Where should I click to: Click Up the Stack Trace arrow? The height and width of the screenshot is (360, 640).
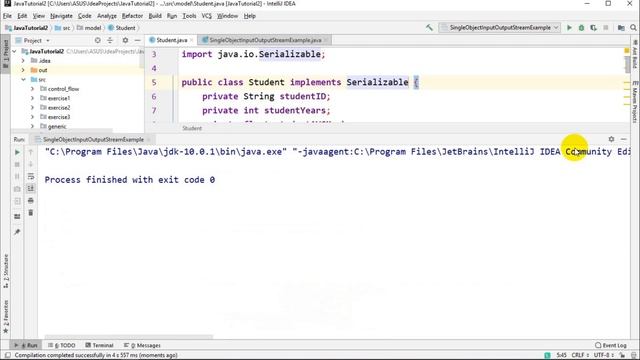tap(31, 152)
